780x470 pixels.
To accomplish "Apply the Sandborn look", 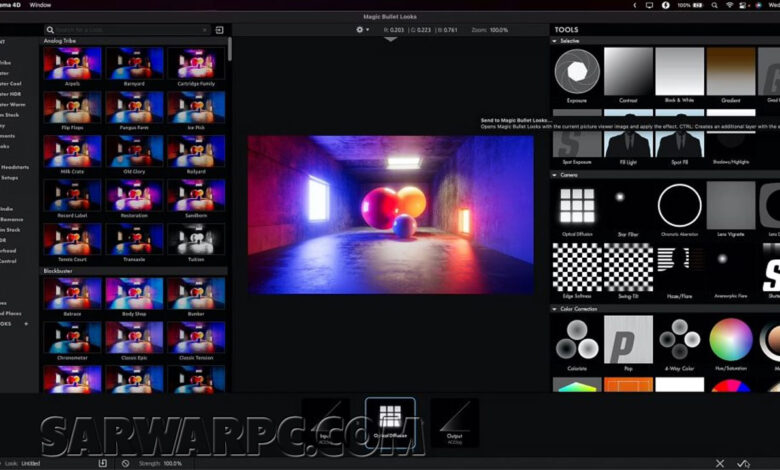I will pyautogui.click(x=196, y=195).
